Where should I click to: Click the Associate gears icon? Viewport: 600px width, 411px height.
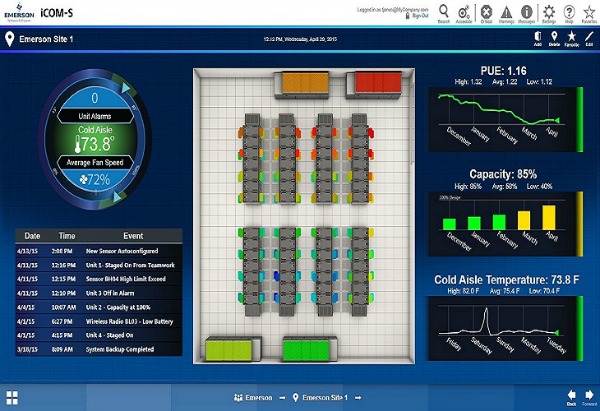[464, 11]
